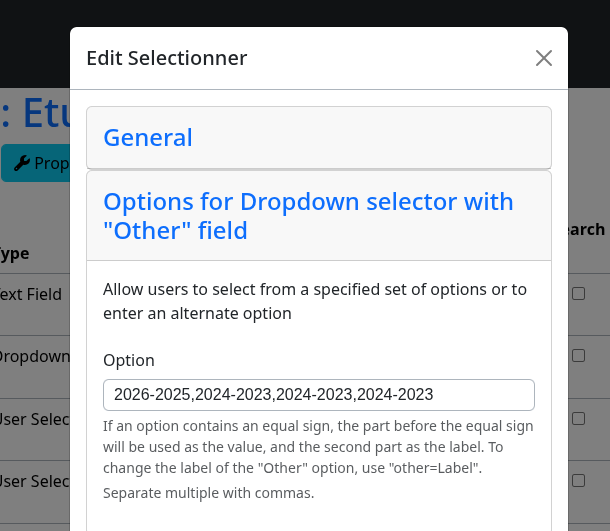Viewport: 610px width, 531px height.
Task: Toggle search checkbox in Dropdown row
Action: click(x=578, y=356)
